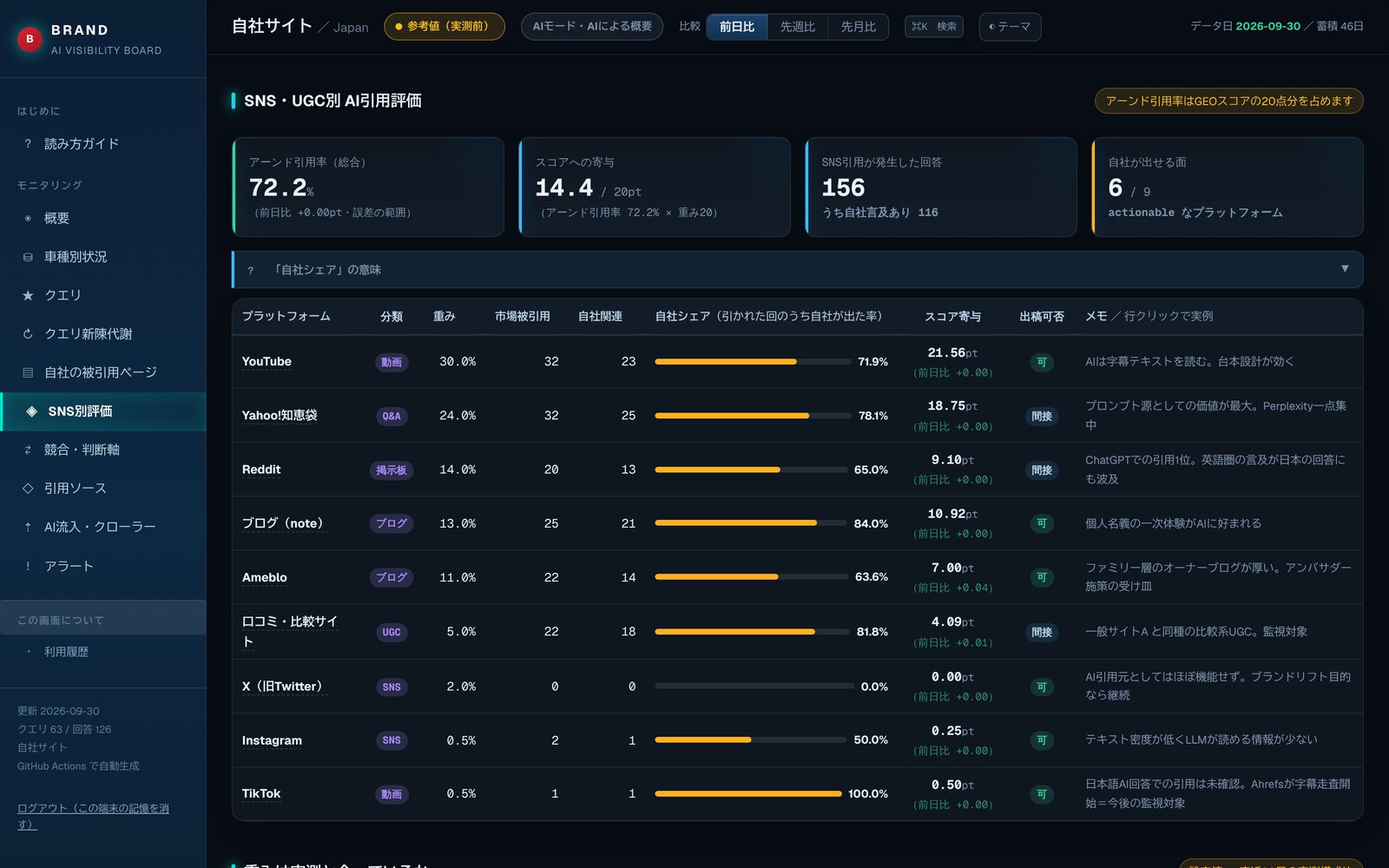Screen dimensions: 1389x868
Task: Toggle the テーマ theme button
Action: [x=1010, y=27]
